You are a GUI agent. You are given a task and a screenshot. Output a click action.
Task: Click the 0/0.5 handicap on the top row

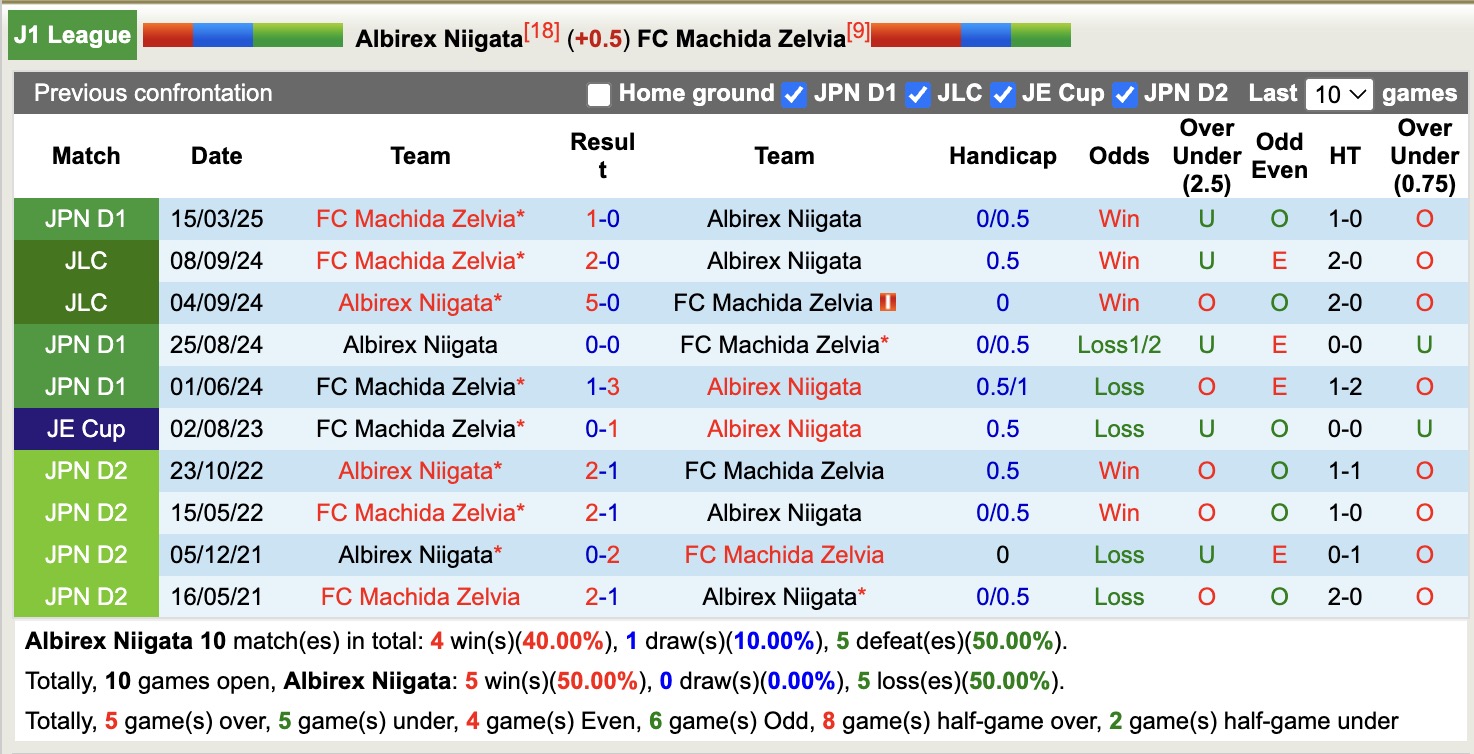(1002, 219)
